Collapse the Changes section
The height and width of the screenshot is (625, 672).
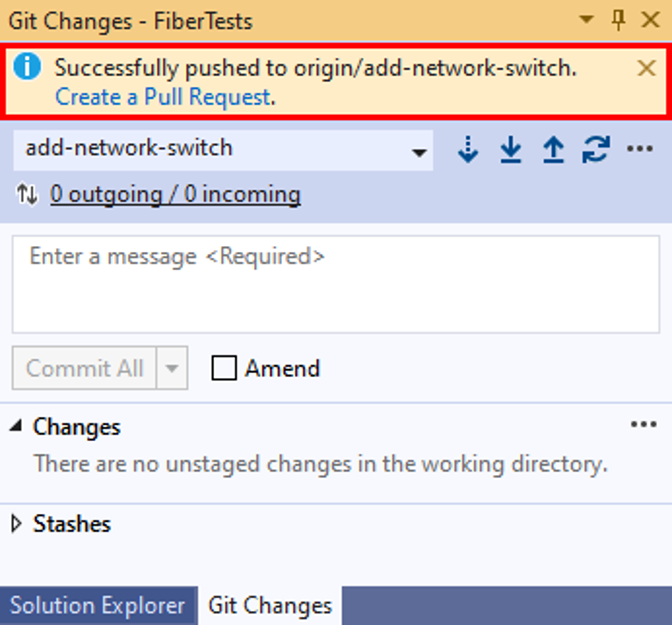point(16,427)
